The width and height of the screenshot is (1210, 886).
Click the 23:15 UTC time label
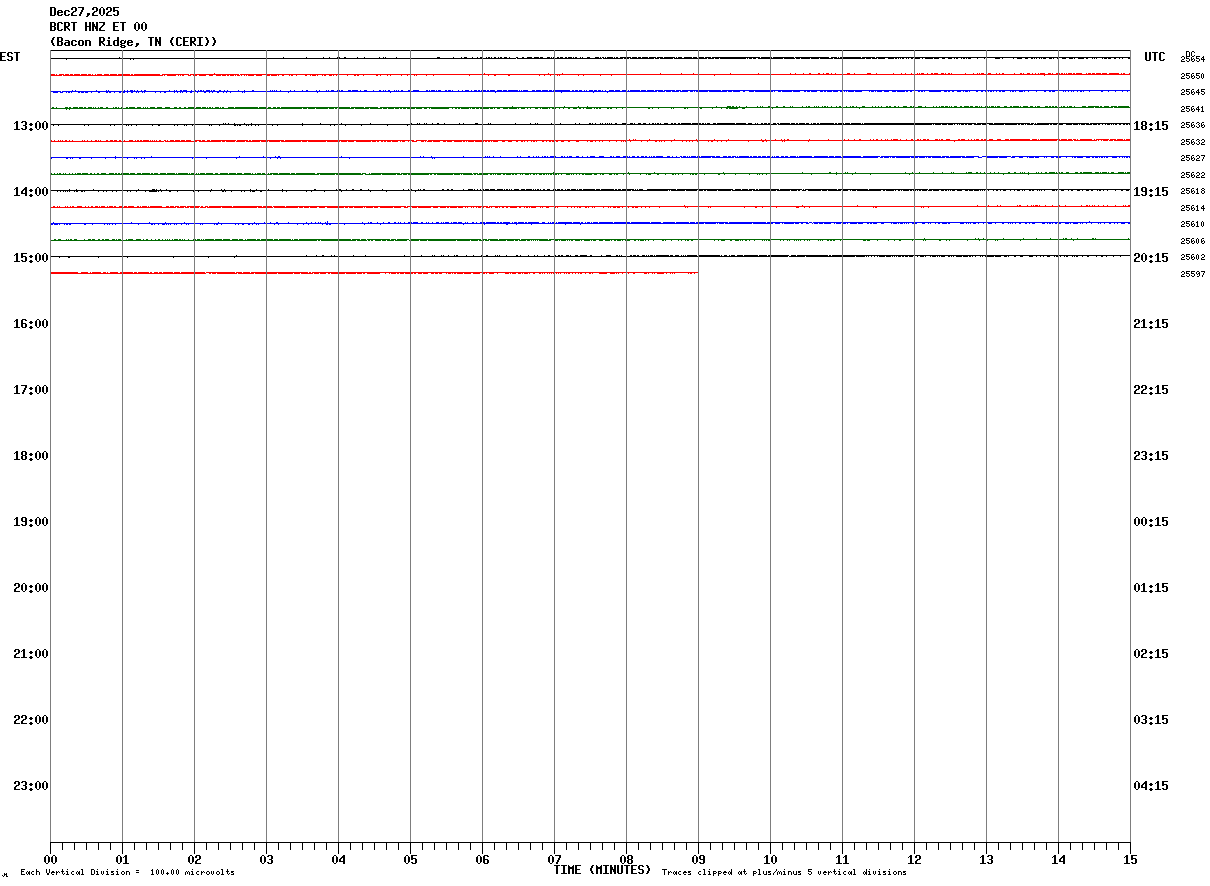[x=1151, y=455]
